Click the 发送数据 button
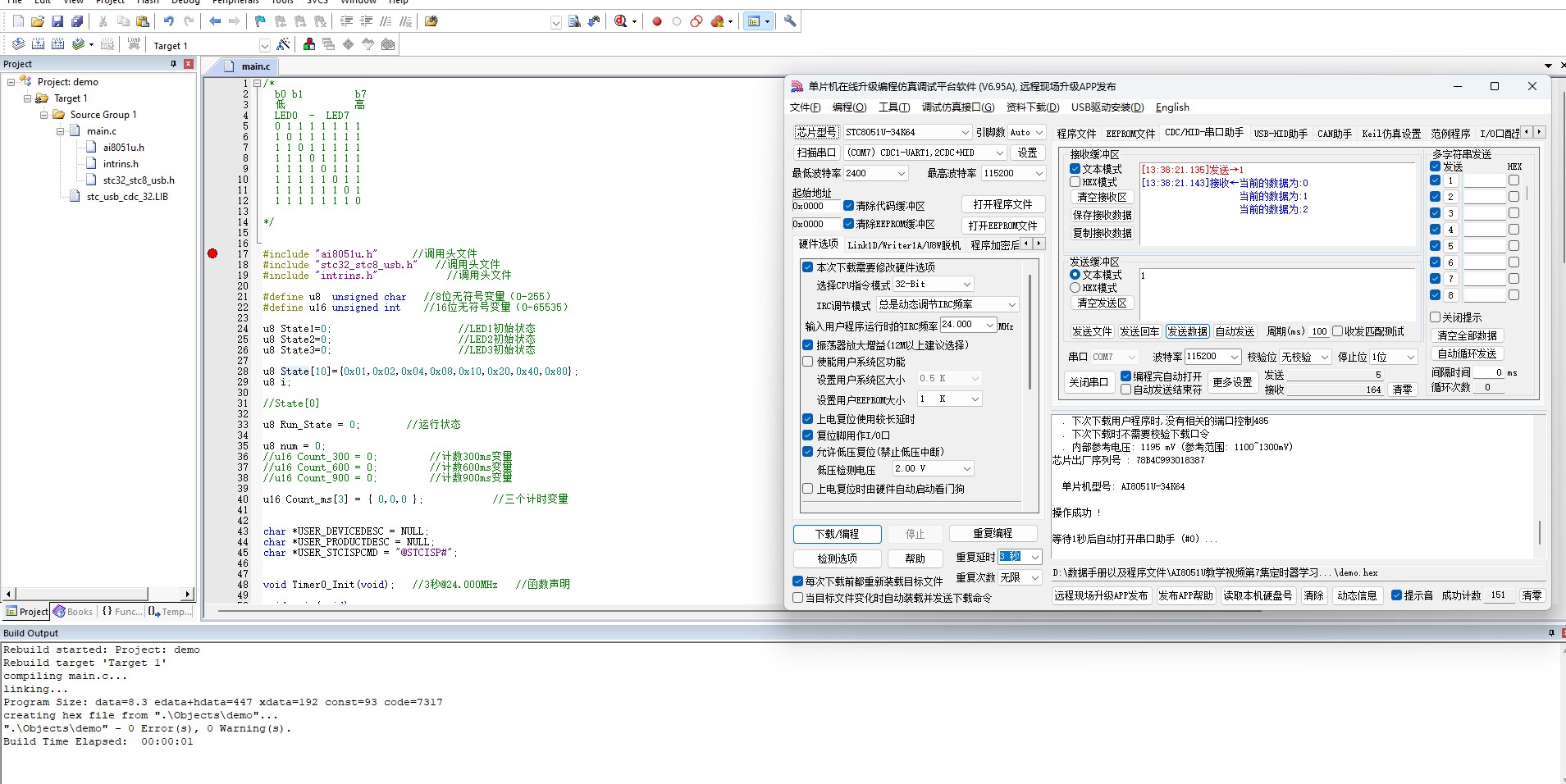 point(1186,331)
